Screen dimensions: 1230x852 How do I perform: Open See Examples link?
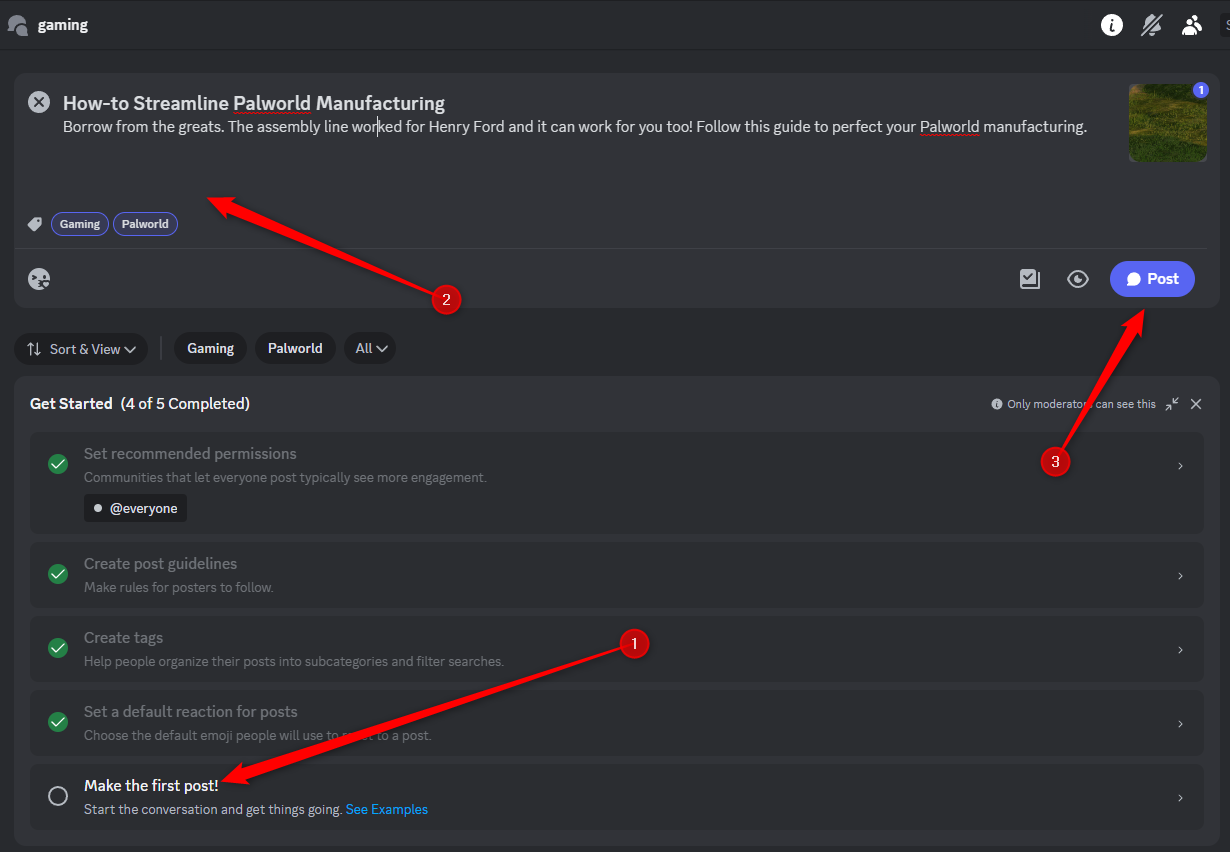386,809
